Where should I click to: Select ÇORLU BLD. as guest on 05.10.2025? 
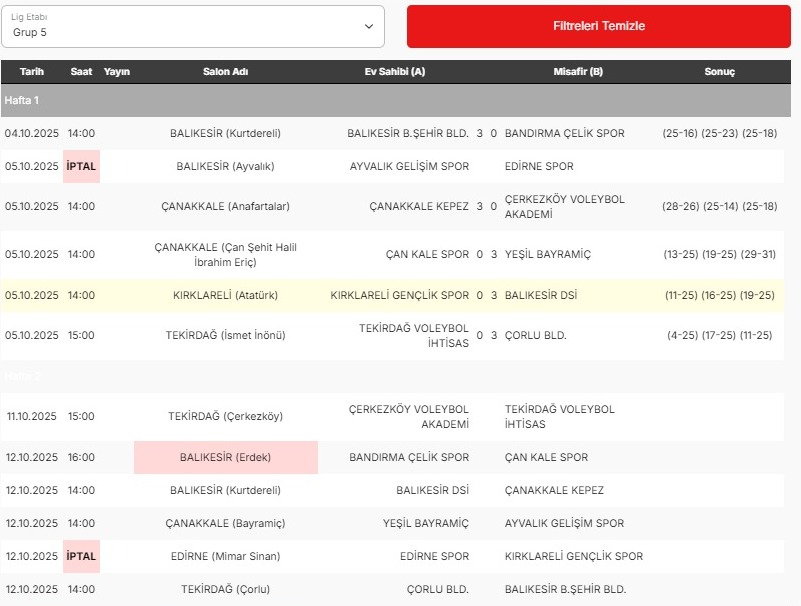(536, 335)
